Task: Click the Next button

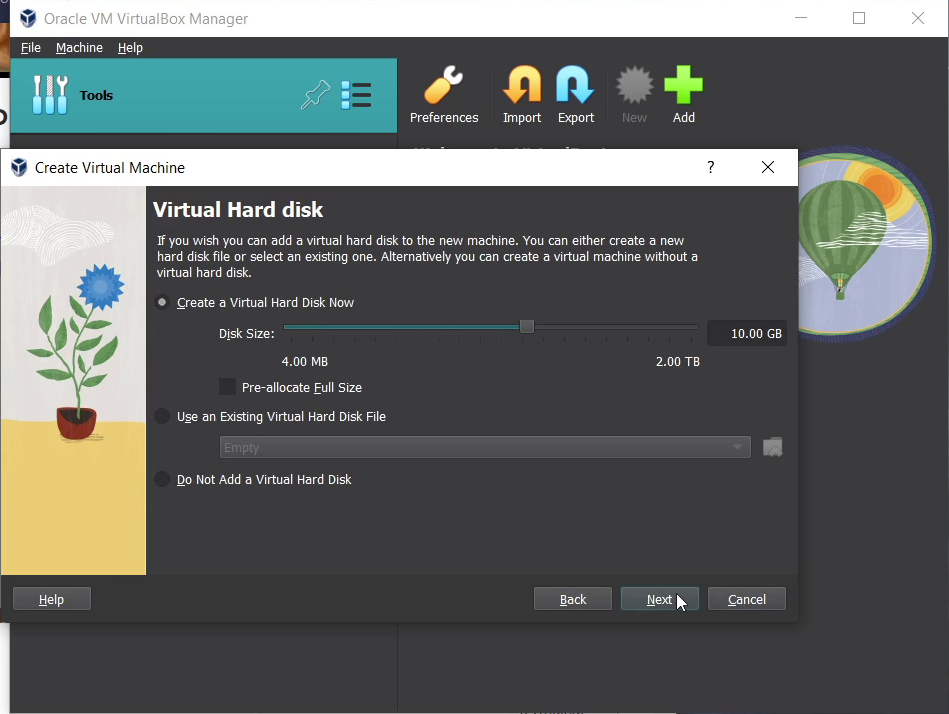Action: click(659, 599)
